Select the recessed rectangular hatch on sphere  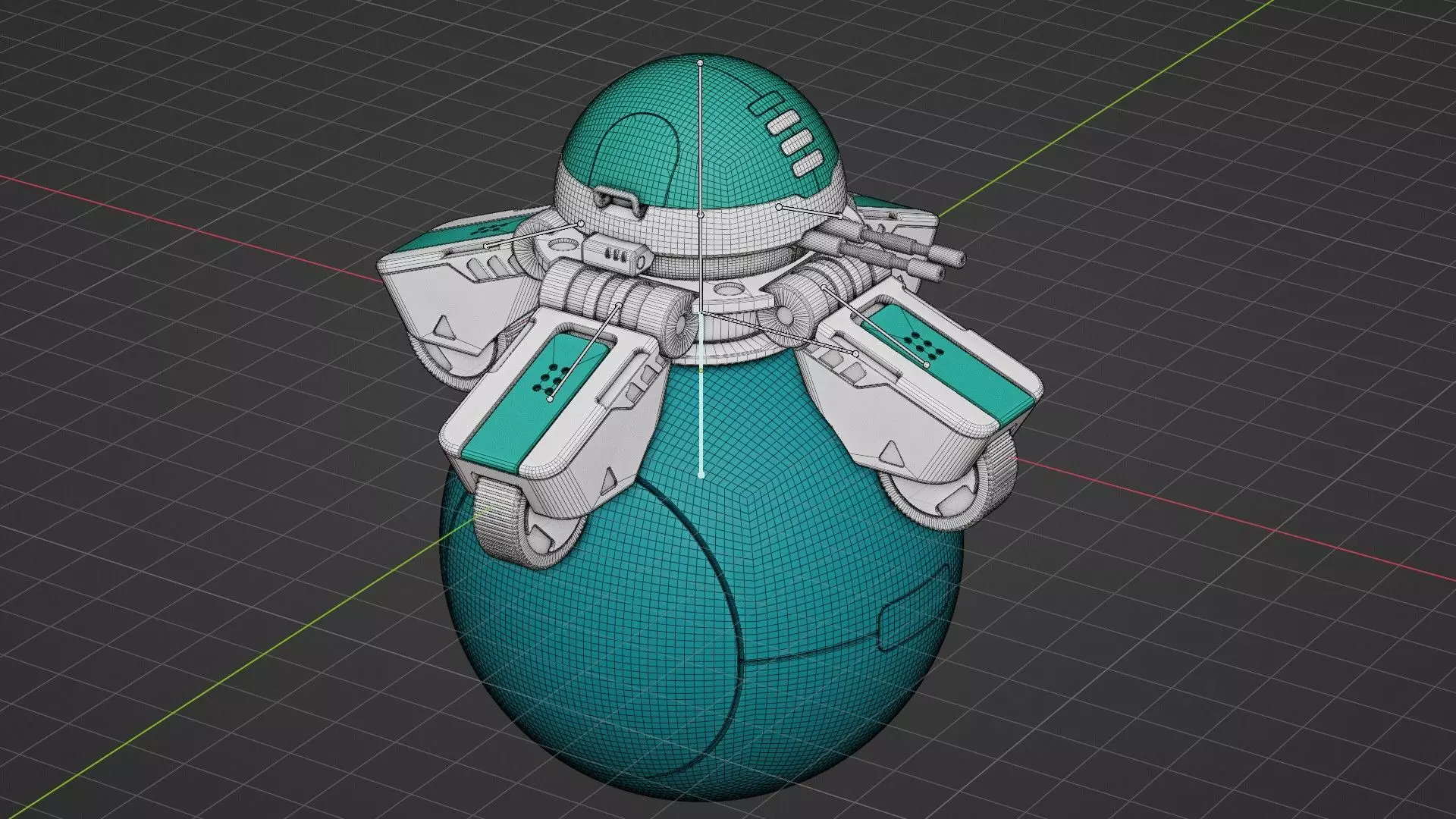pyautogui.click(x=914, y=607)
